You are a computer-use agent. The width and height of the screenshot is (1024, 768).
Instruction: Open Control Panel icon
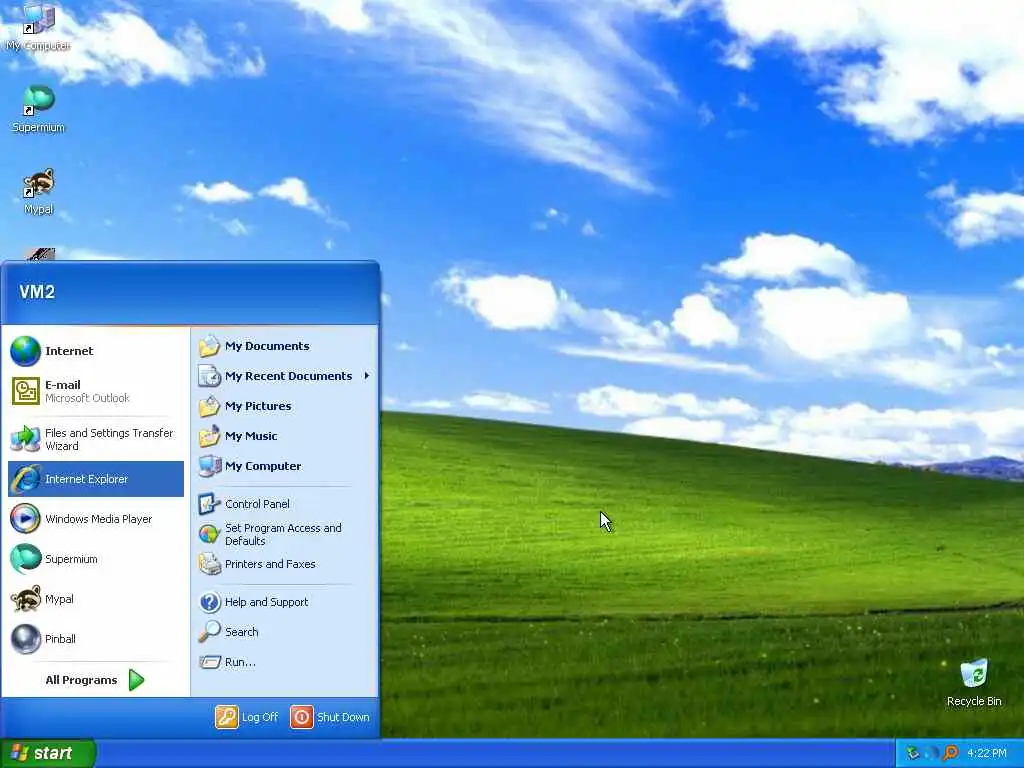click(x=210, y=504)
